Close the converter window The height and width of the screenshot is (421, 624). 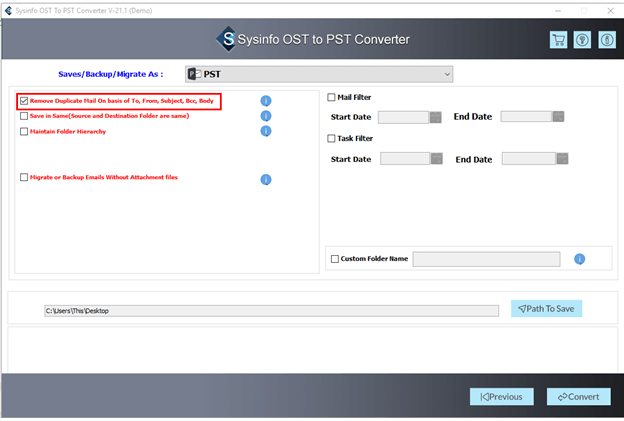(x=610, y=11)
